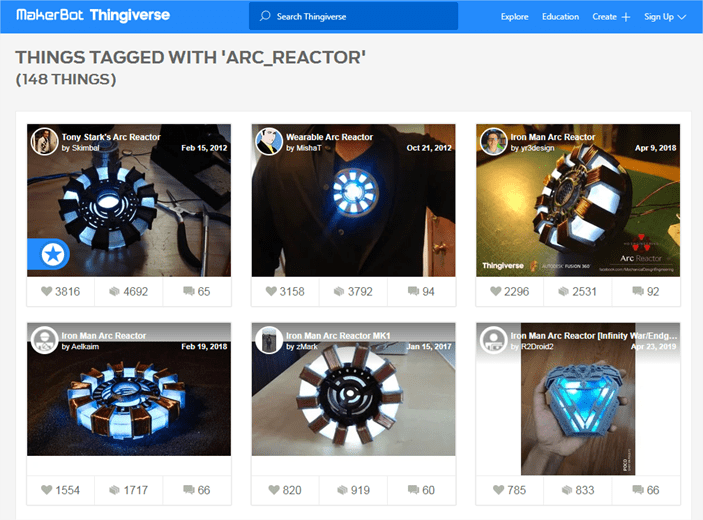
Task: Like Tony Stark's Arc Reactor with heart icon
Action: point(47,291)
